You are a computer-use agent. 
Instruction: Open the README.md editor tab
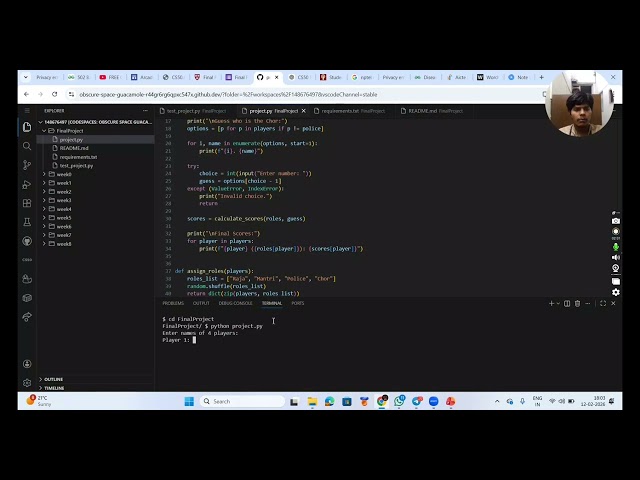[x=432, y=111]
